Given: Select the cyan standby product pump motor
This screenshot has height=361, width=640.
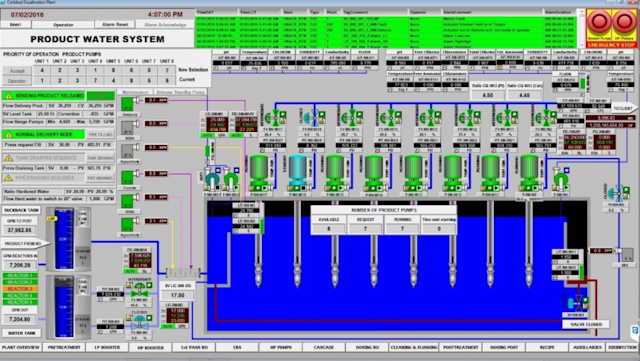Looking at the screenshot, I should click(x=298, y=167).
